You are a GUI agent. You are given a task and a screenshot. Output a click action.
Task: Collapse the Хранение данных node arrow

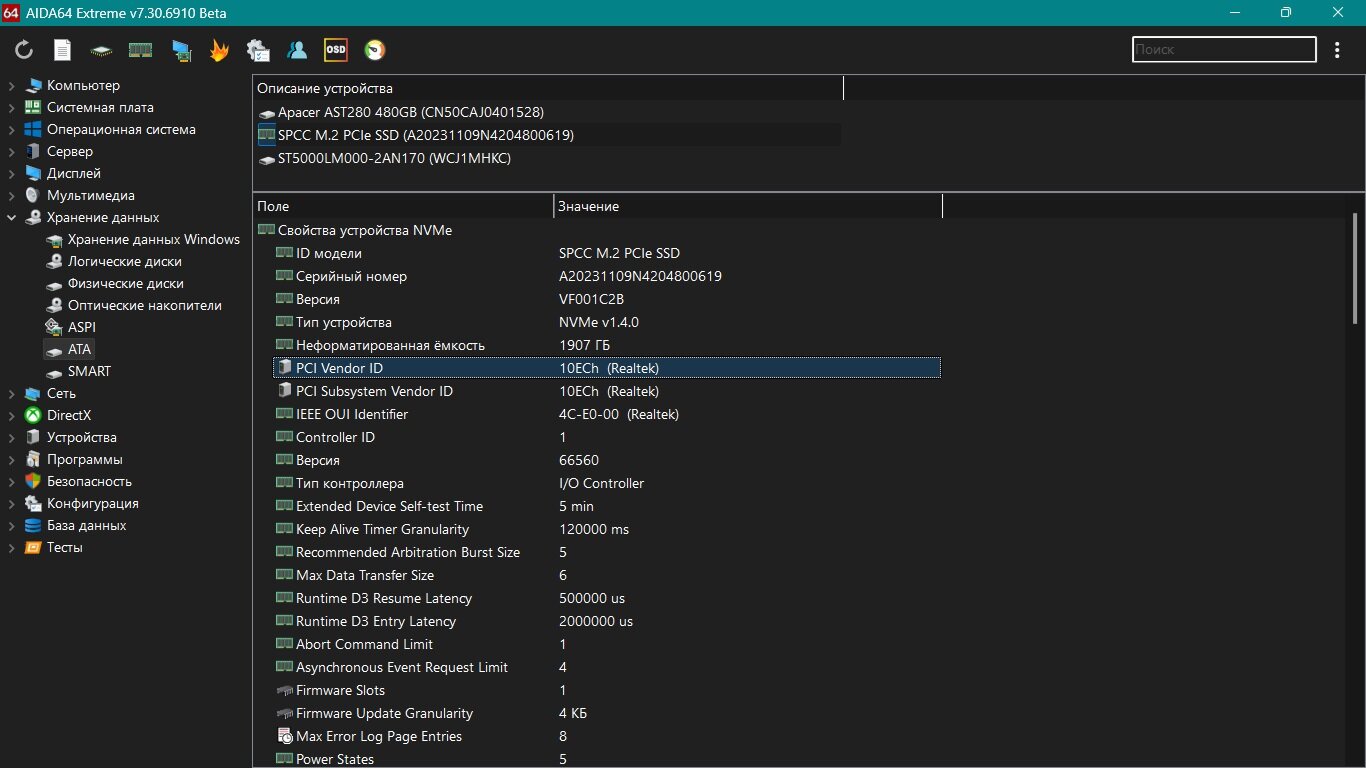12,218
